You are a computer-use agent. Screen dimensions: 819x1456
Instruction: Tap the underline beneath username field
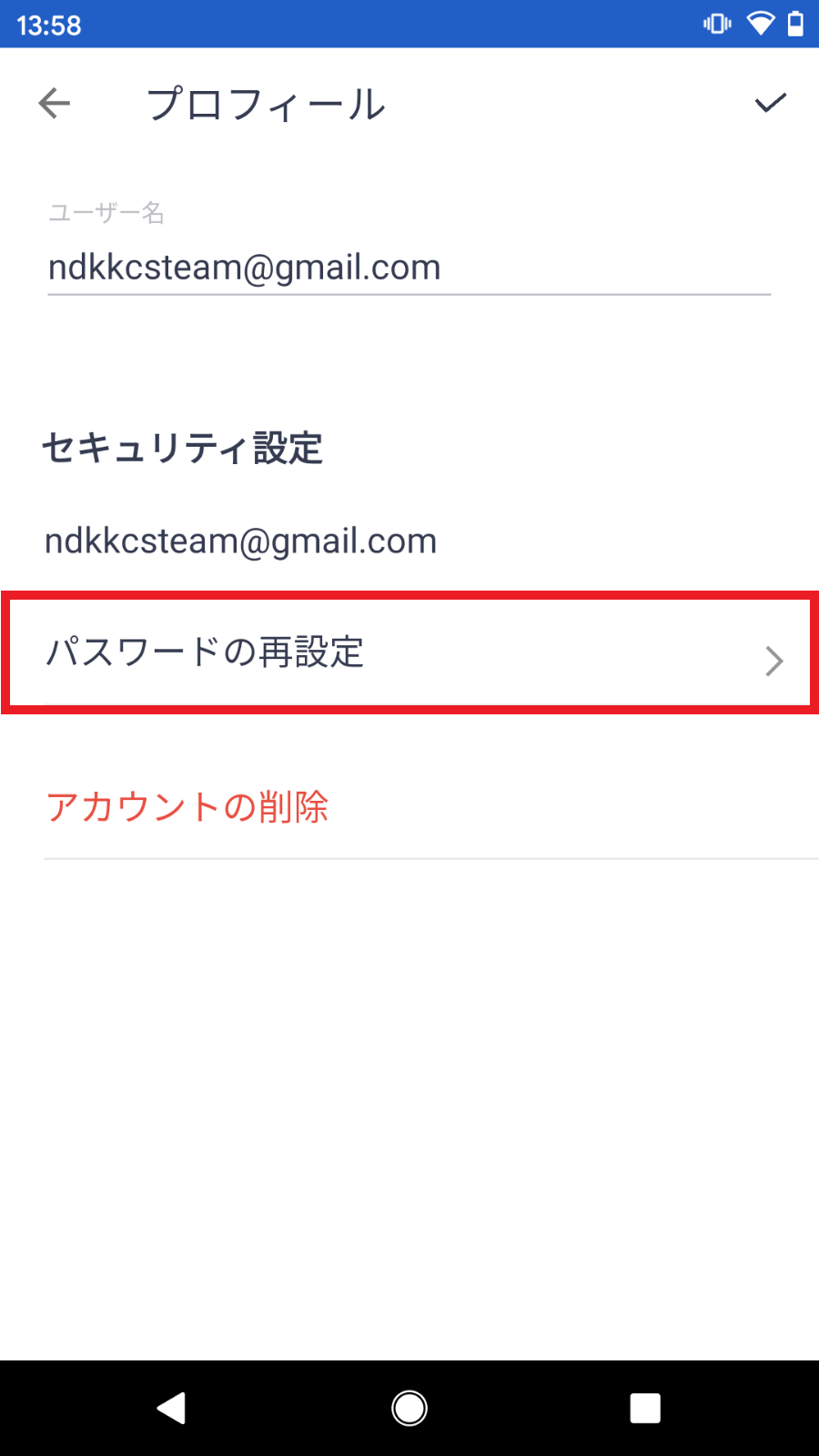(409, 295)
